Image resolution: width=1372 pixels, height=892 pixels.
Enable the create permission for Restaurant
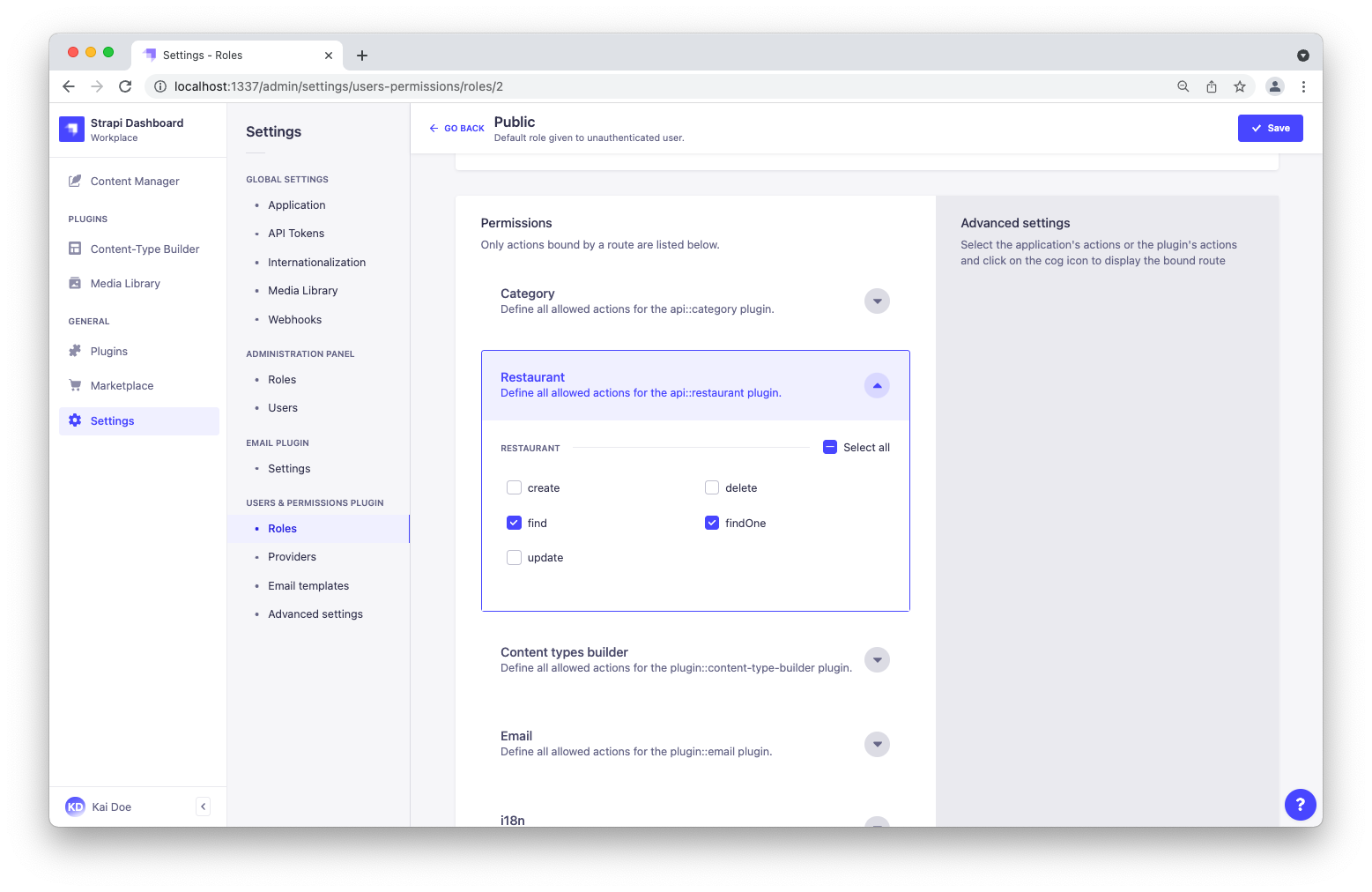click(514, 487)
